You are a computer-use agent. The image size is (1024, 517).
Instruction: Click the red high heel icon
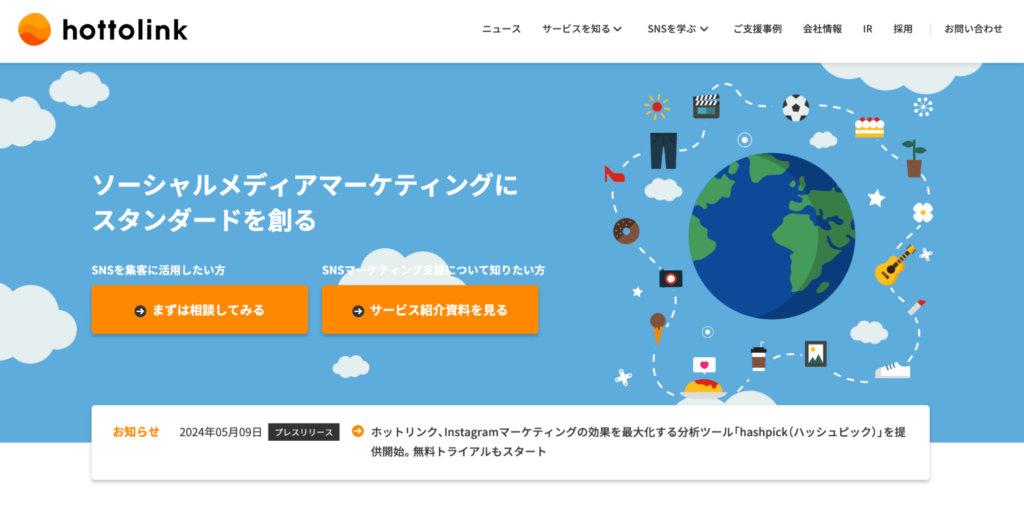pyautogui.click(x=614, y=174)
